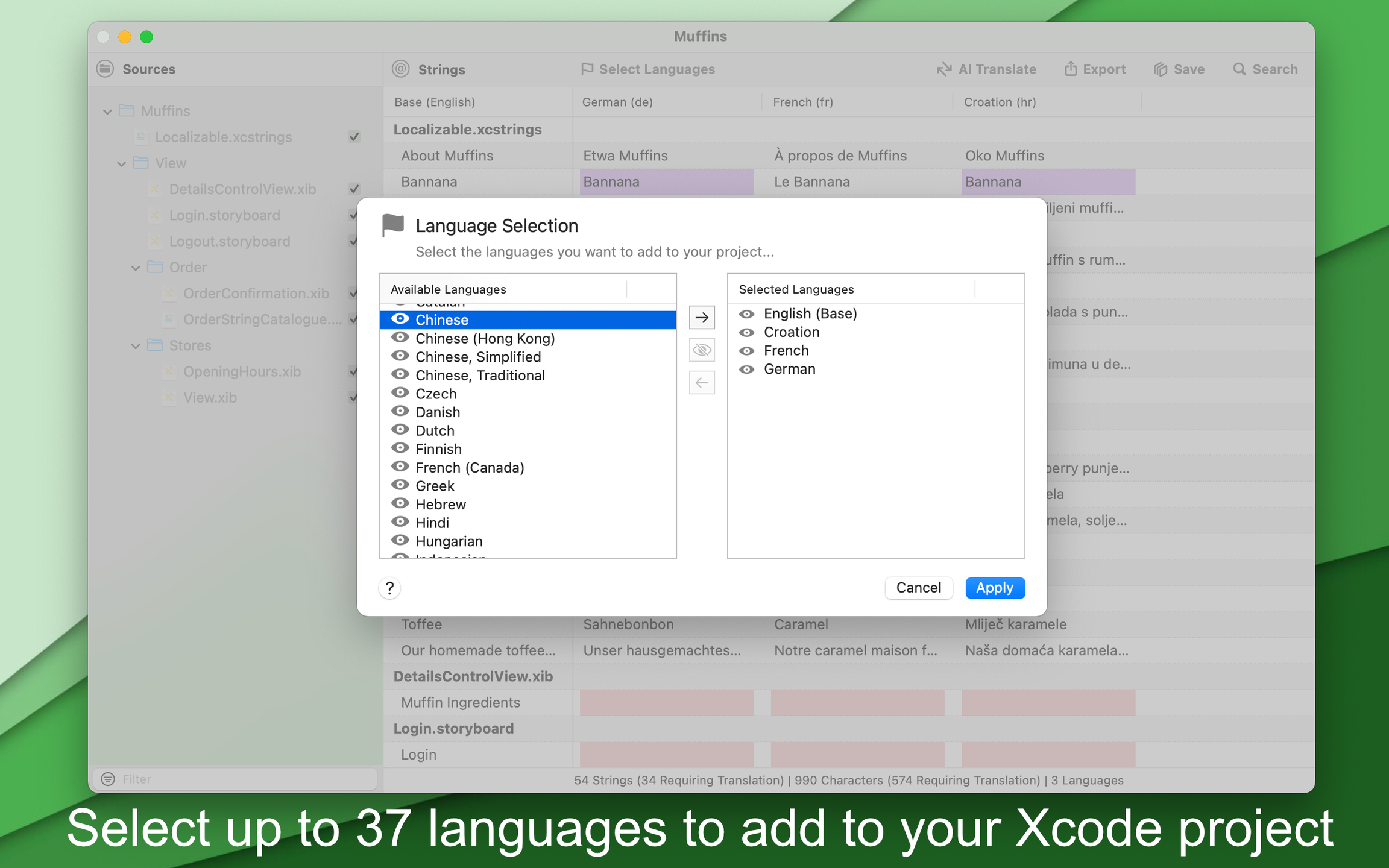Select German in Selected Languages list
Viewport: 1389px width, 868px height.
pos(789,369)
